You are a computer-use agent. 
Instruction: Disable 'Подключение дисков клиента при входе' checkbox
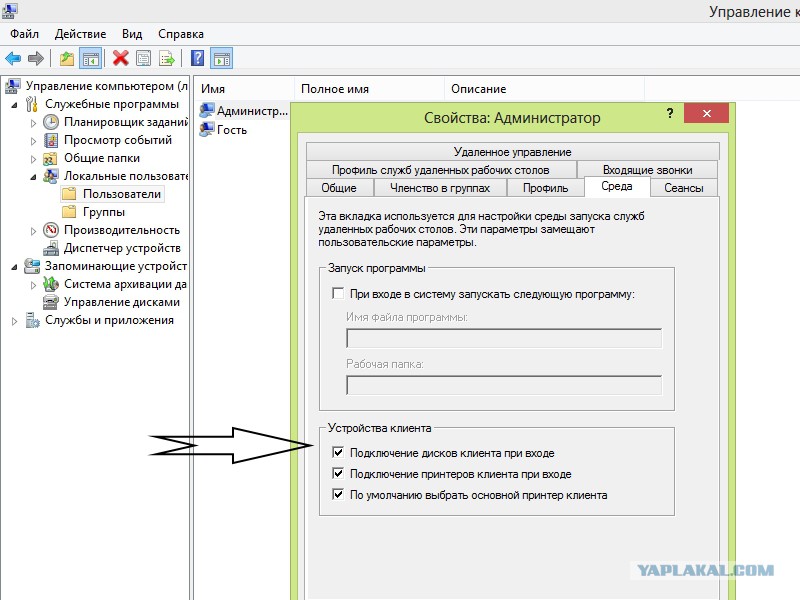[337, 453]
